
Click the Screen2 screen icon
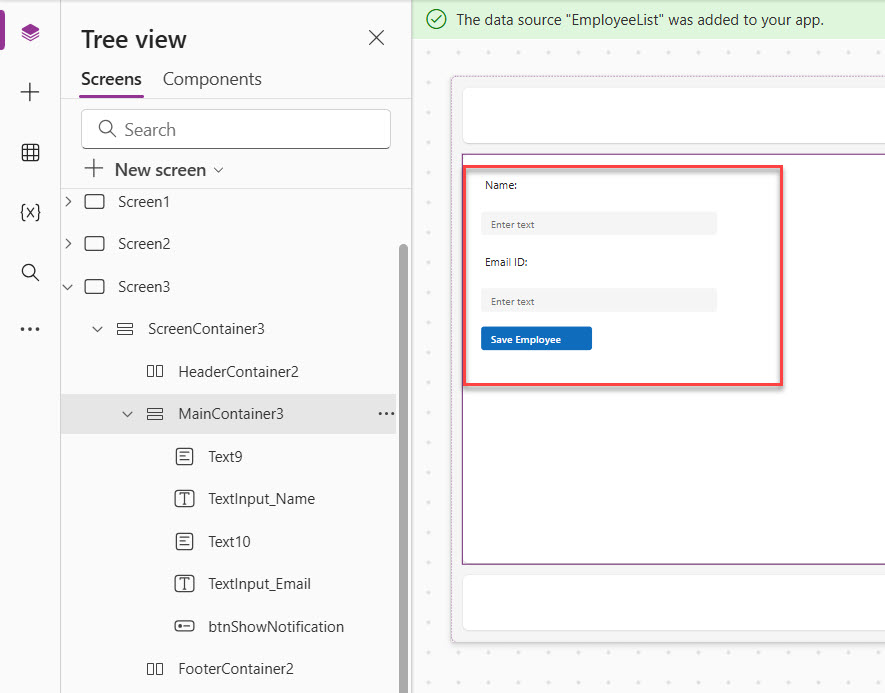(94, 244)
